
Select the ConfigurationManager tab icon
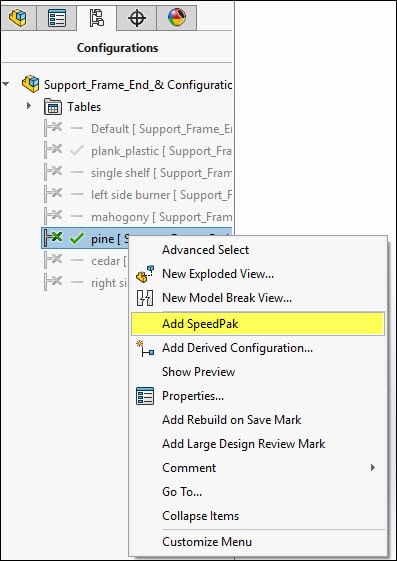click(x=97, y=18)
